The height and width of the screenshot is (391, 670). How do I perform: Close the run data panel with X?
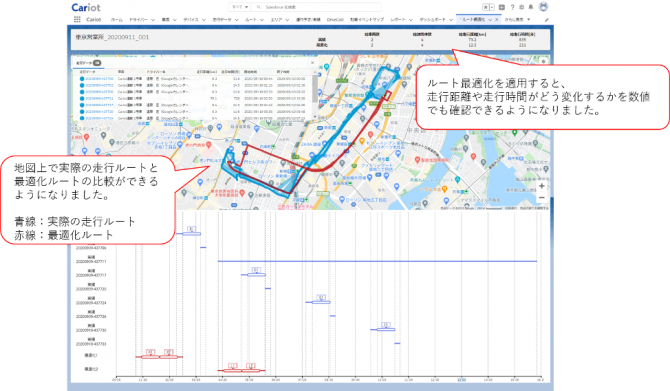(x=312, y=63)
